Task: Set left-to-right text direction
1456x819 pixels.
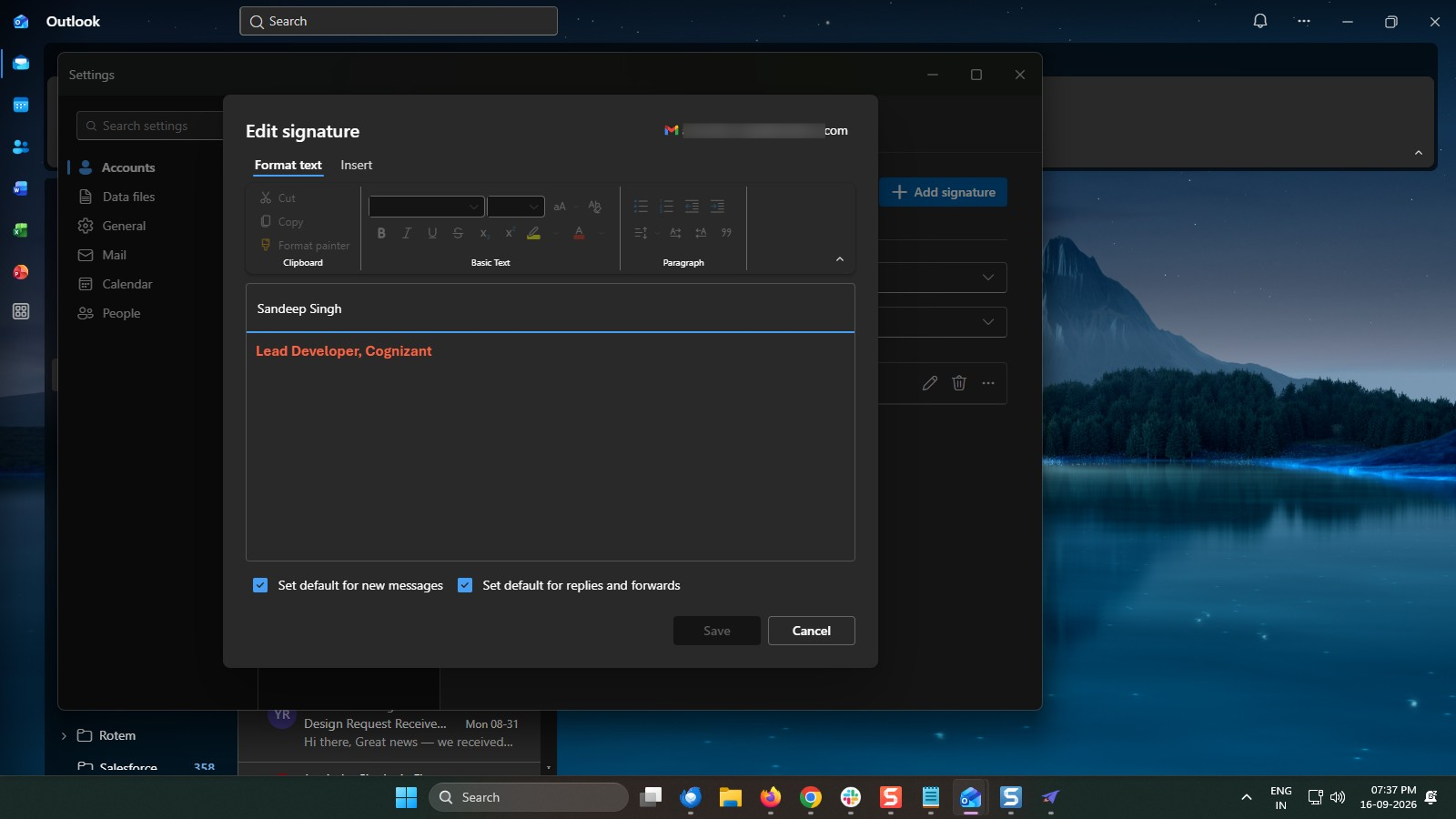Action: tap(675, 233)
